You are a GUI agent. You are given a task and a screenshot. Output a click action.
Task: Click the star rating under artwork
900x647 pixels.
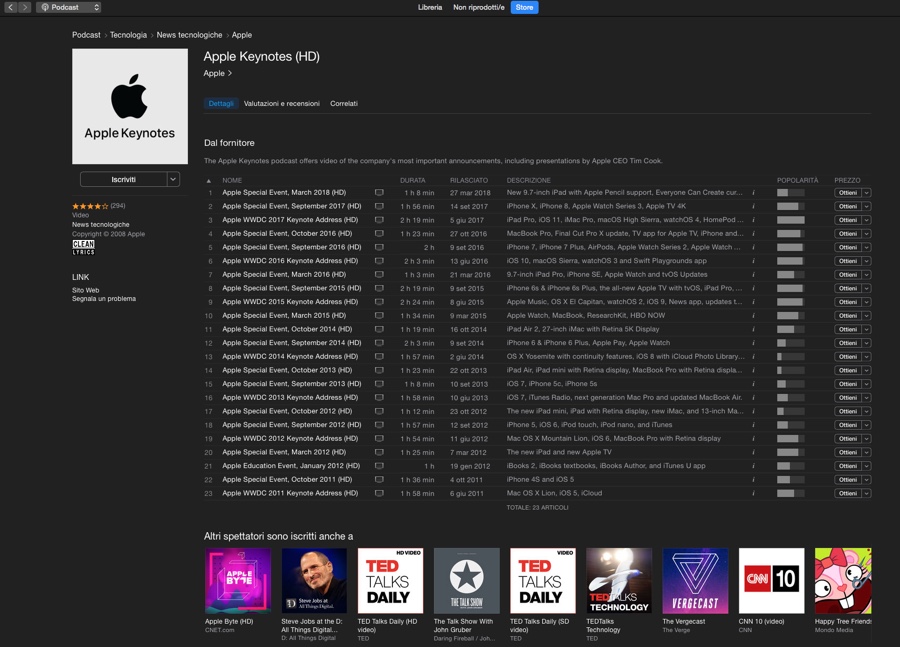(90, 206)
